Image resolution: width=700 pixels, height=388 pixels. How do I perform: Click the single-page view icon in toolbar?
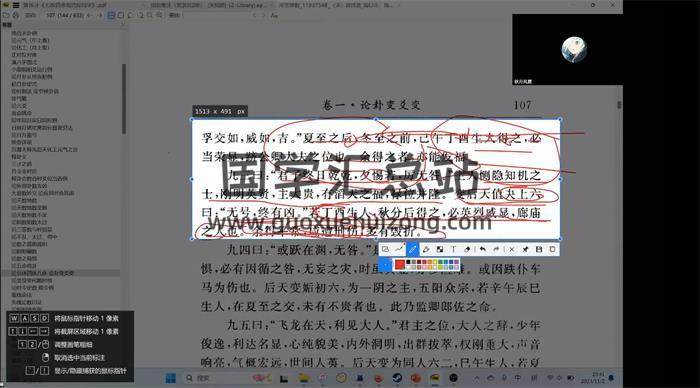[121, 15]
